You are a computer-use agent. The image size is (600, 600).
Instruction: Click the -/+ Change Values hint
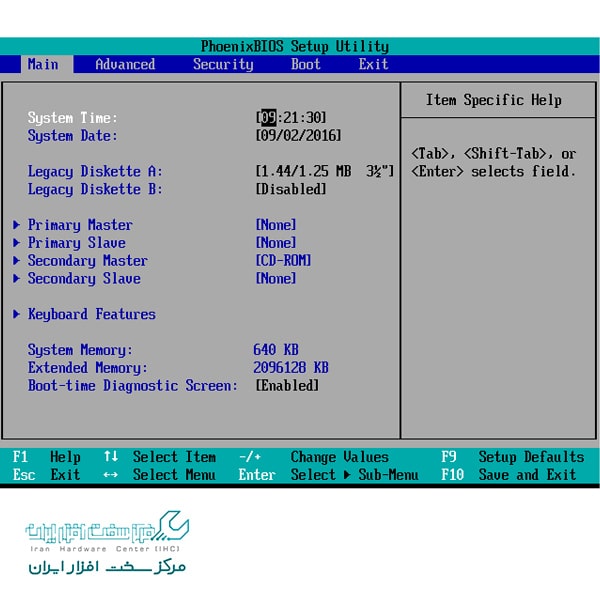pyautogui.click(x=313, y=457)
